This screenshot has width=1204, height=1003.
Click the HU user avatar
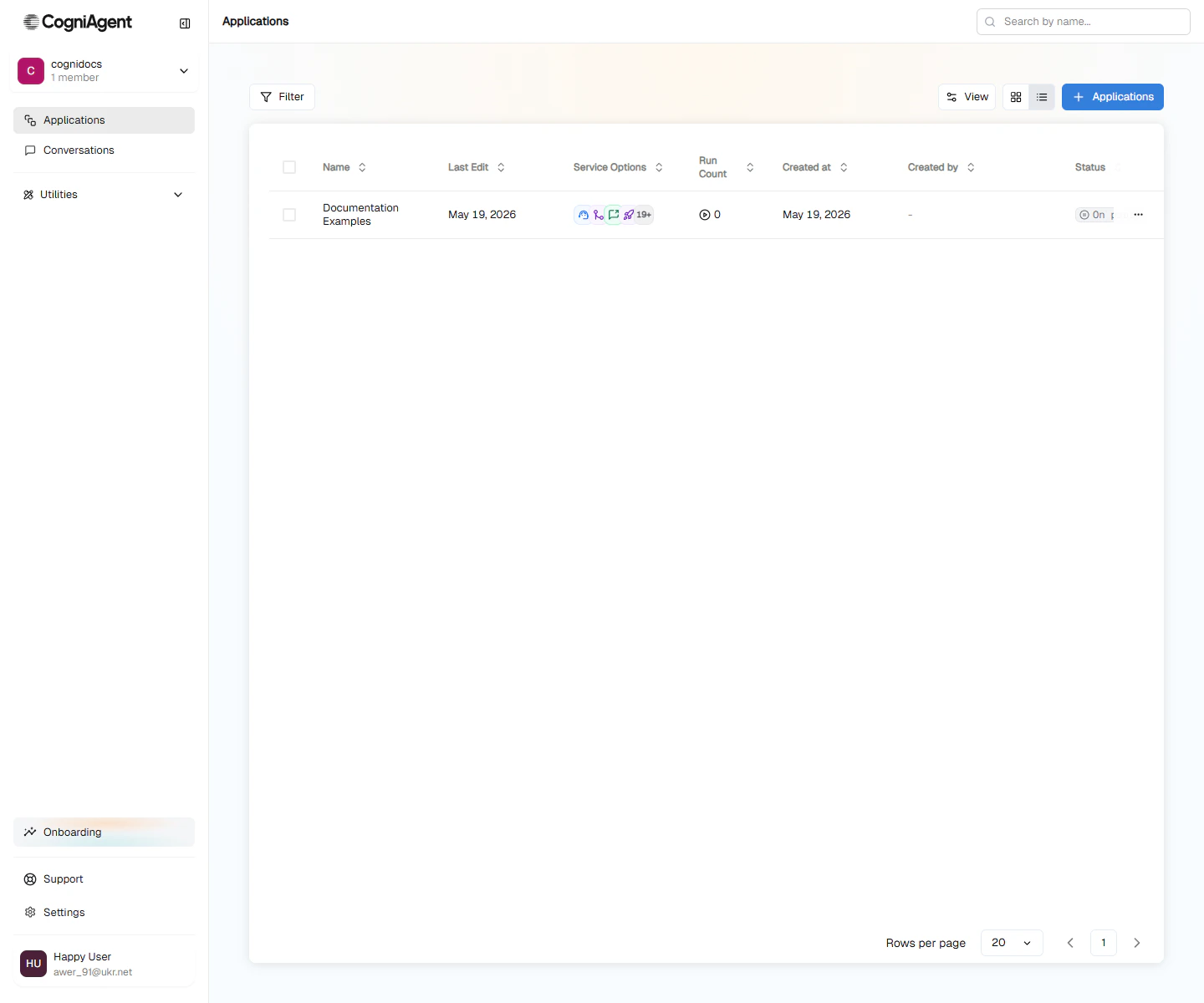click(33, 964)
